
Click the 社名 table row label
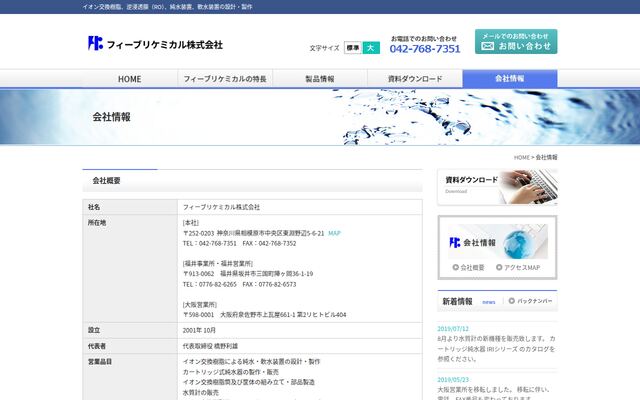[x=94, y=207]
